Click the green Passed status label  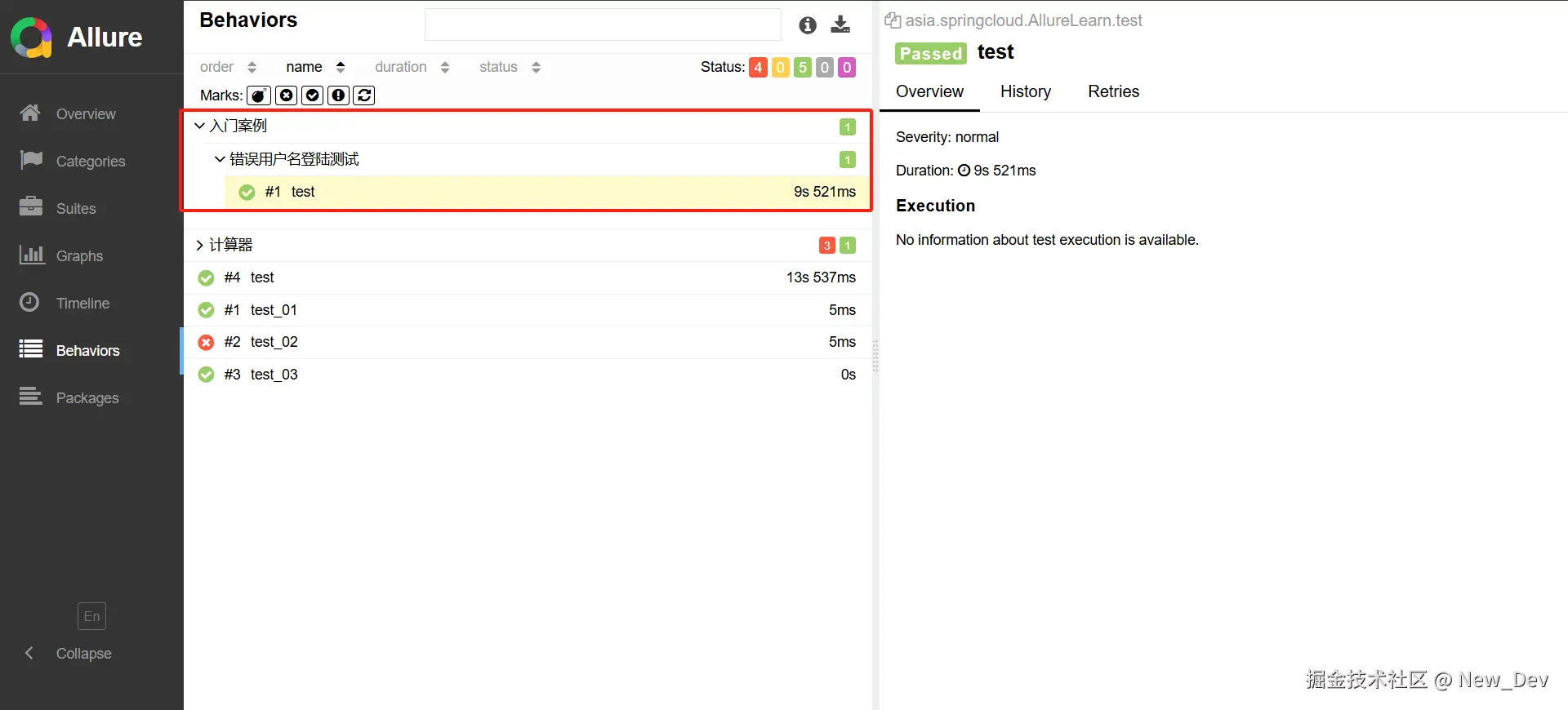click(x=930, y=53)
